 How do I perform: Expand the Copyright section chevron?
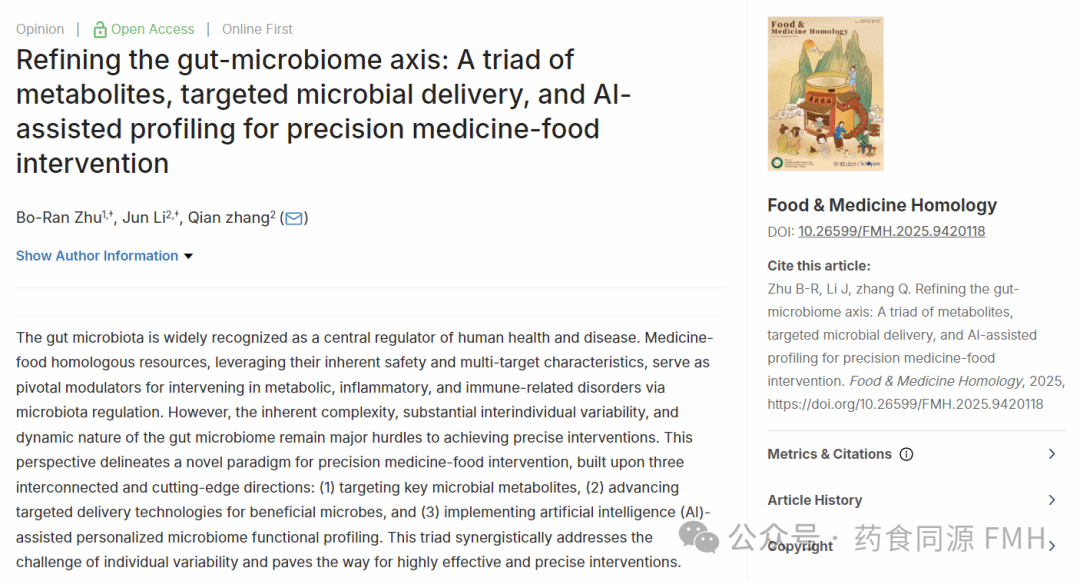tap(1052, 546)
